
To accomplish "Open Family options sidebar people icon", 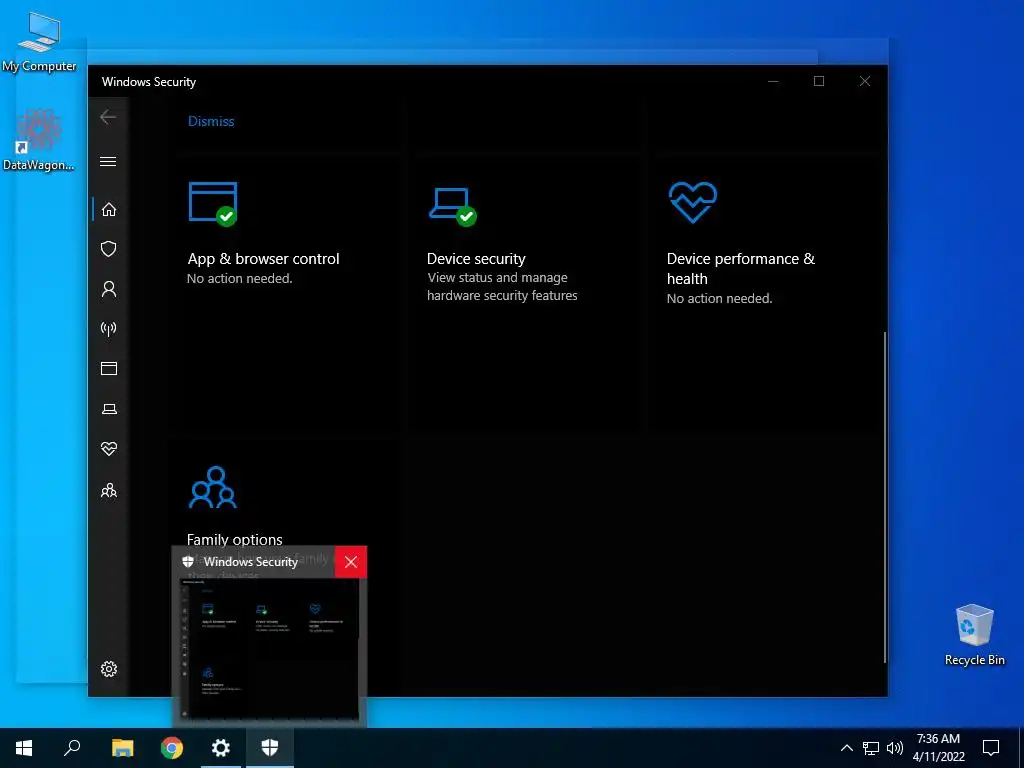I will 109,490.
